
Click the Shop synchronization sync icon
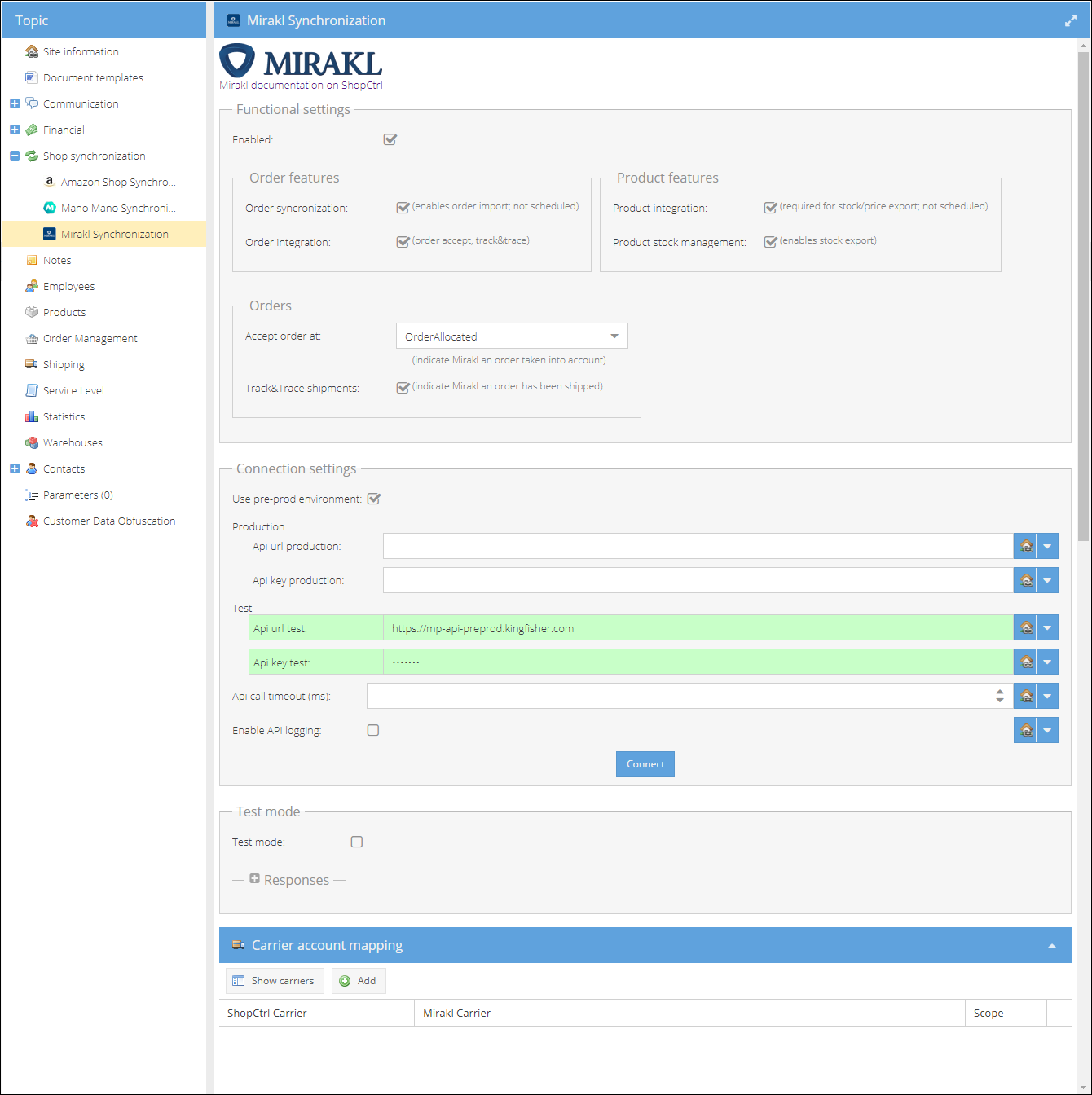pos(32,156)
